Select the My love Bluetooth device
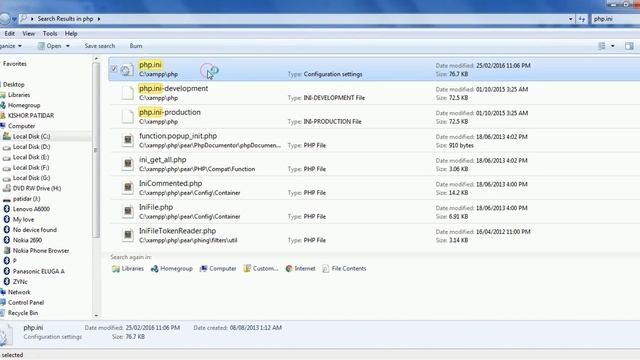 pyautogui.click(x=23, y=220)
